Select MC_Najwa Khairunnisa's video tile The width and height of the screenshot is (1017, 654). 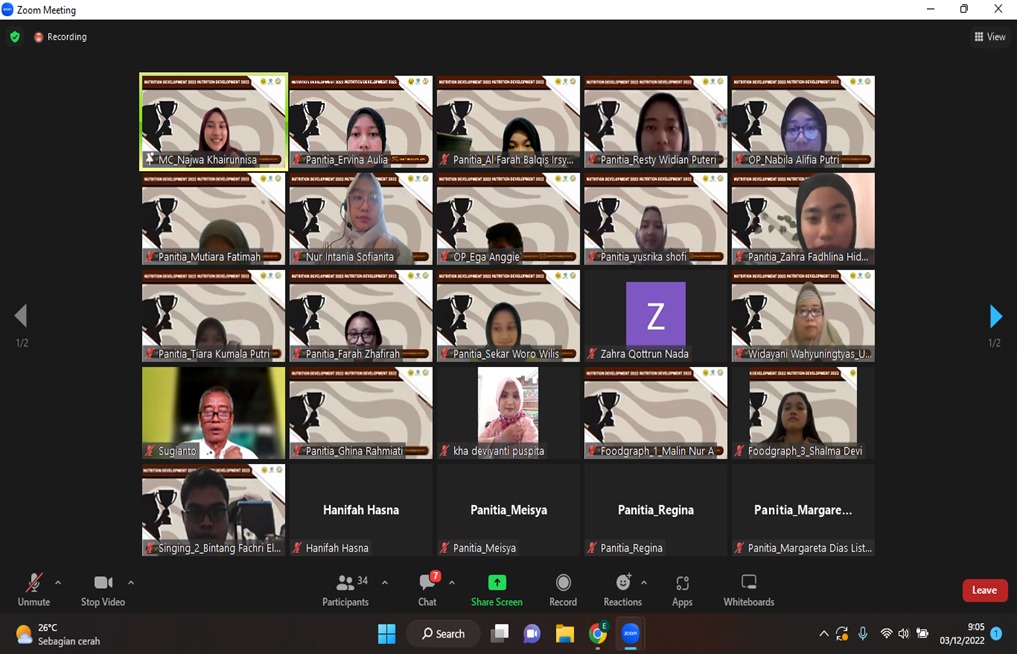click(x=213, y=121)
